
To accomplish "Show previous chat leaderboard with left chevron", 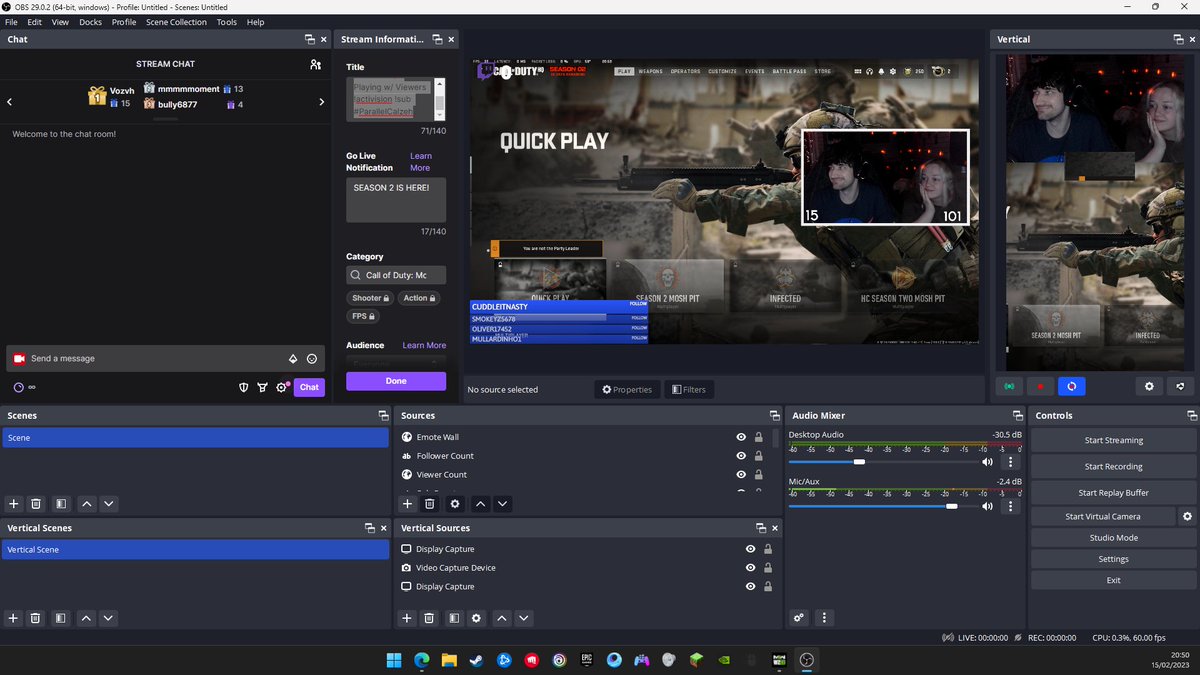I will tap(10, 102).
